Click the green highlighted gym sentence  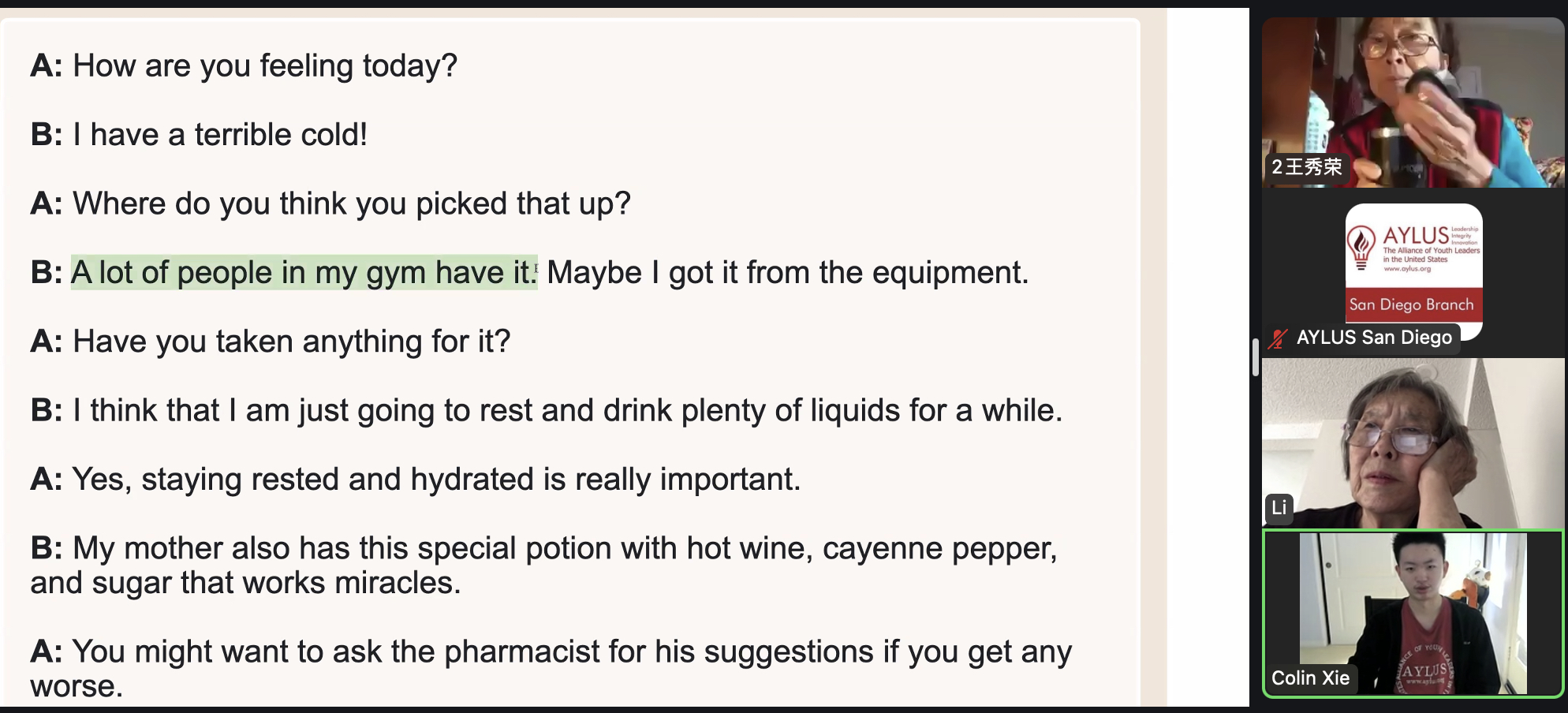point(304,273)
